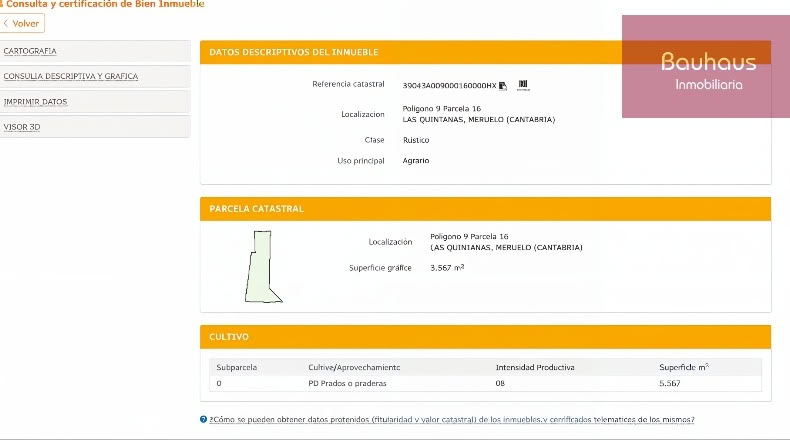Select the PD Prados o praderas row
This screenshot has width=790, height=440.
[485, 384]
